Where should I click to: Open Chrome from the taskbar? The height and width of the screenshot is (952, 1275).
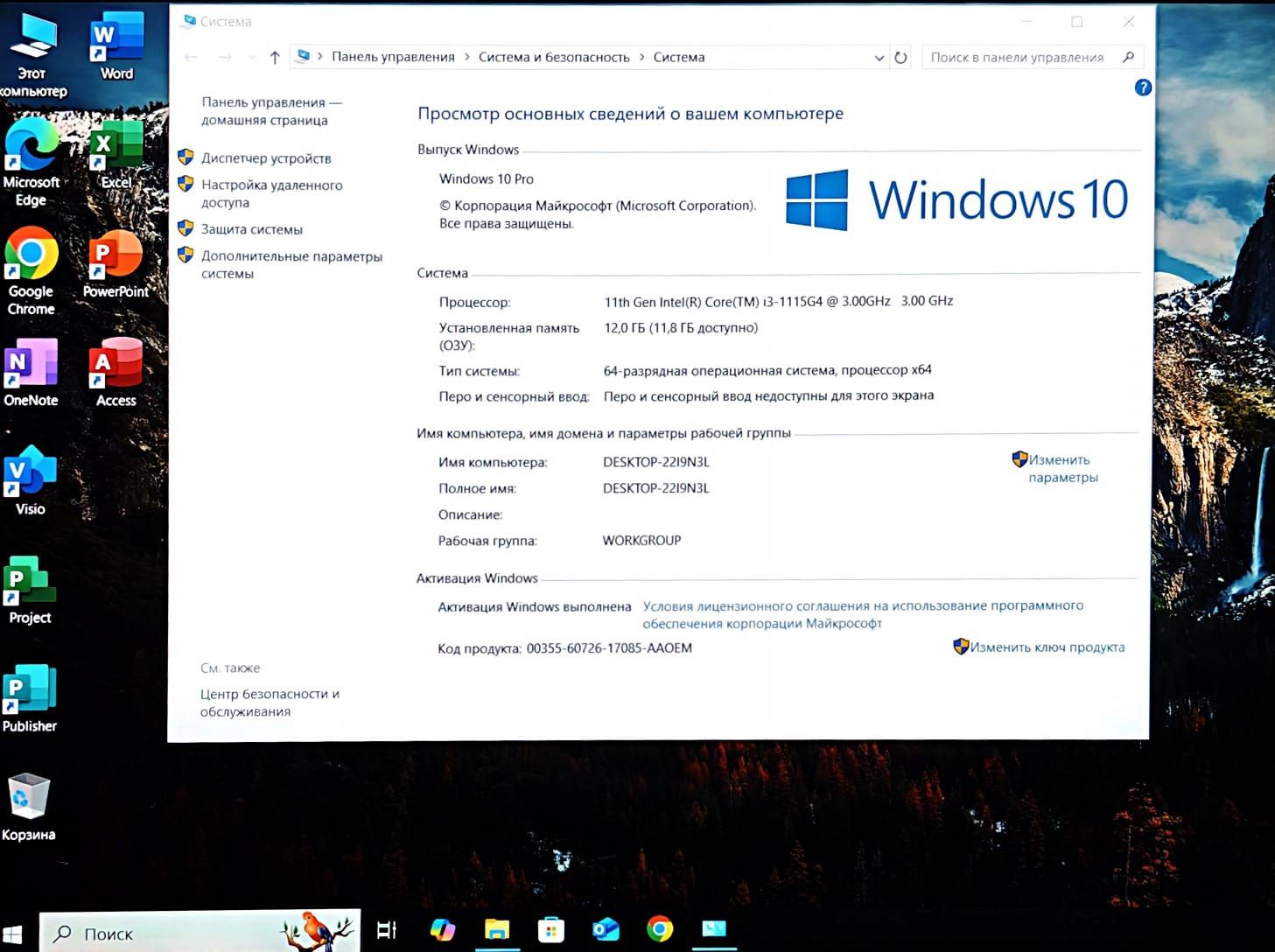pyautogui.click(x=660, y=929)
